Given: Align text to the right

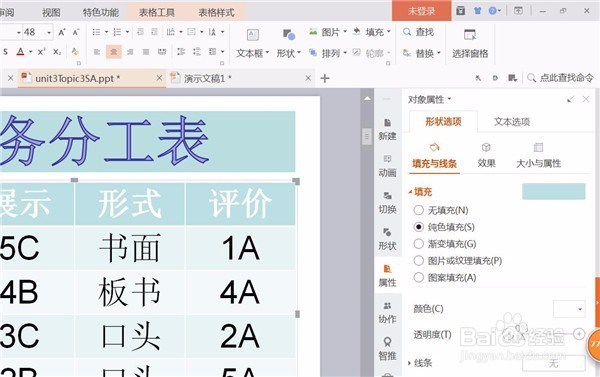Looking at the screenshot, I should click(130, 52).
